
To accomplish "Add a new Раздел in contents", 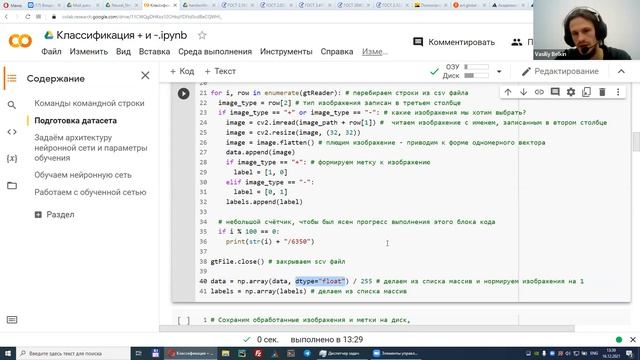I will 55,215.
